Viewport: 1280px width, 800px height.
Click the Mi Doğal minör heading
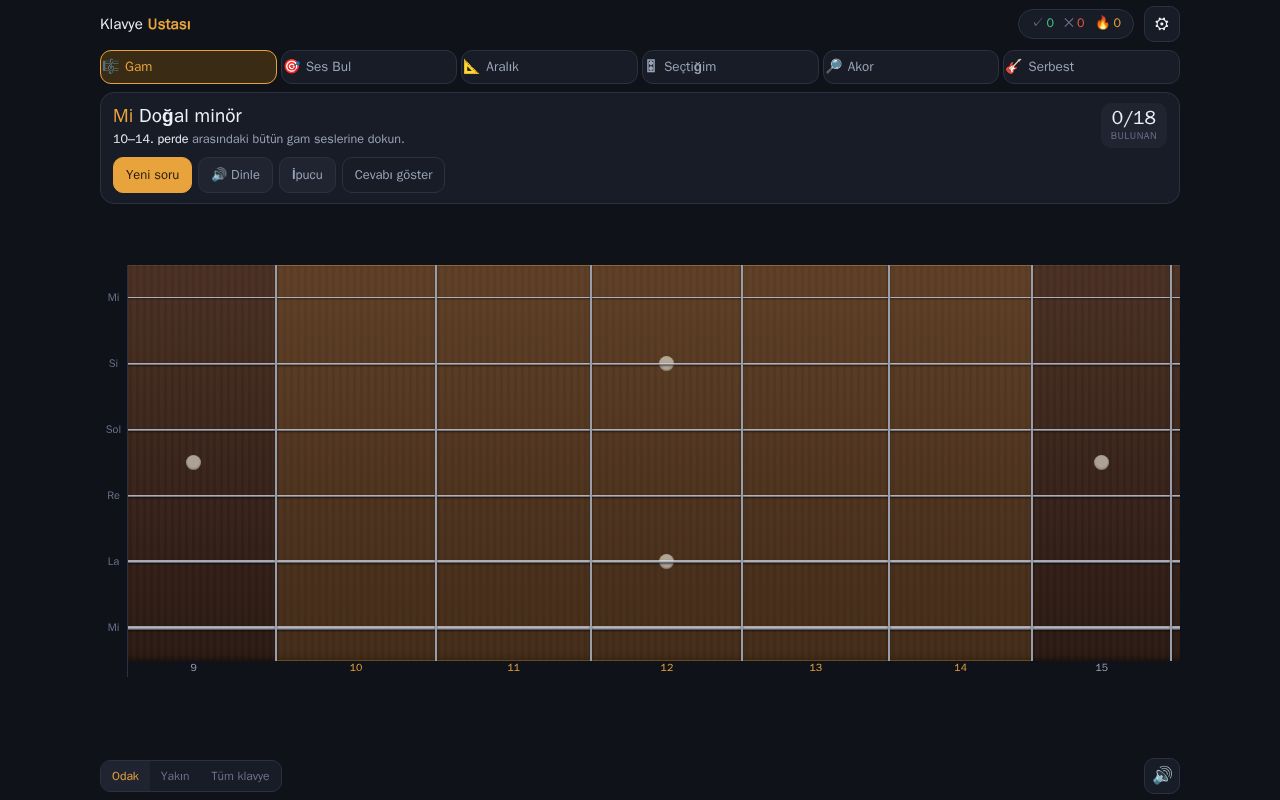point(177,116)
